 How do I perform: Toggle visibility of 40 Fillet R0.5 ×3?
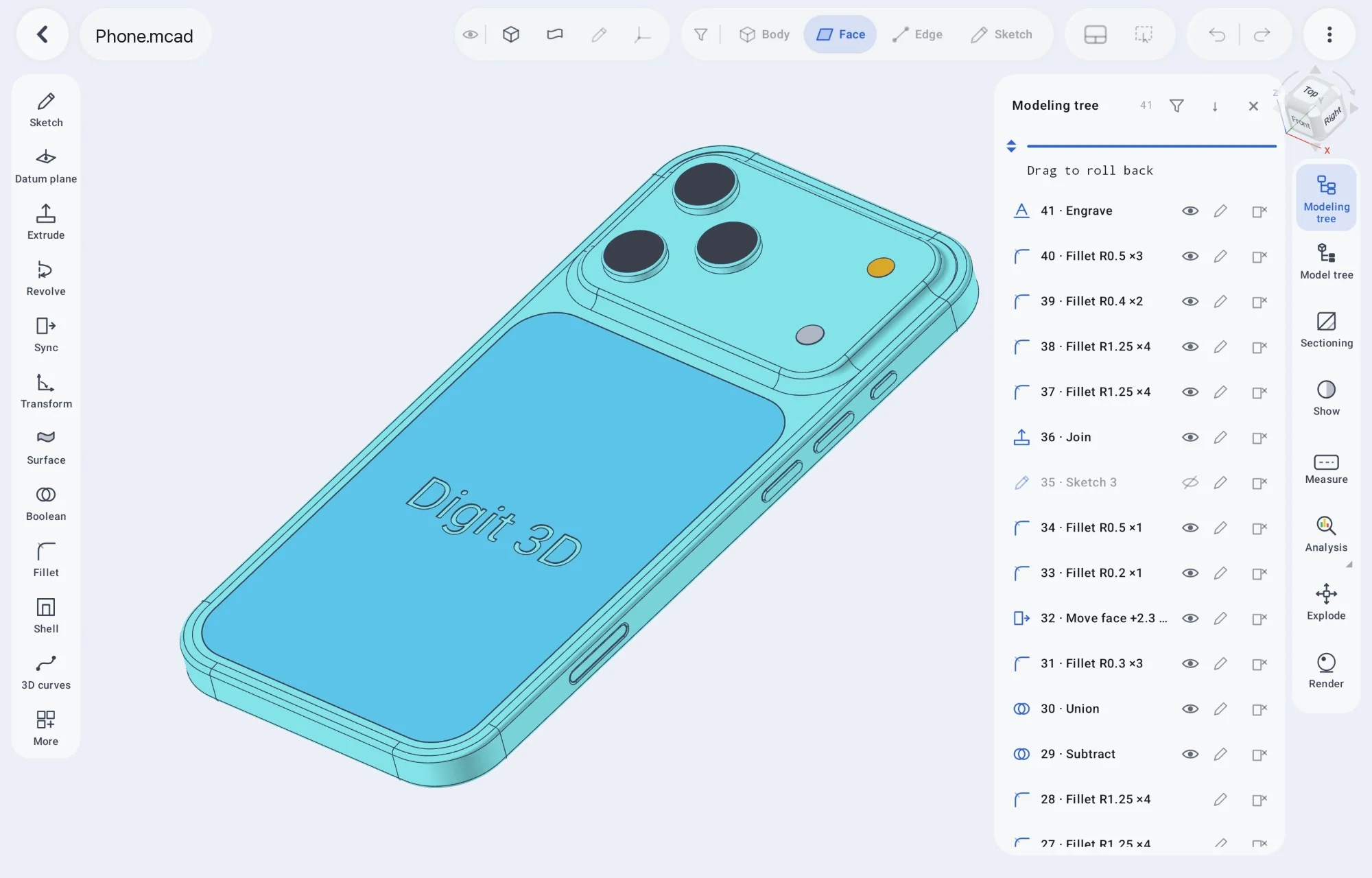coord(1190,256)
